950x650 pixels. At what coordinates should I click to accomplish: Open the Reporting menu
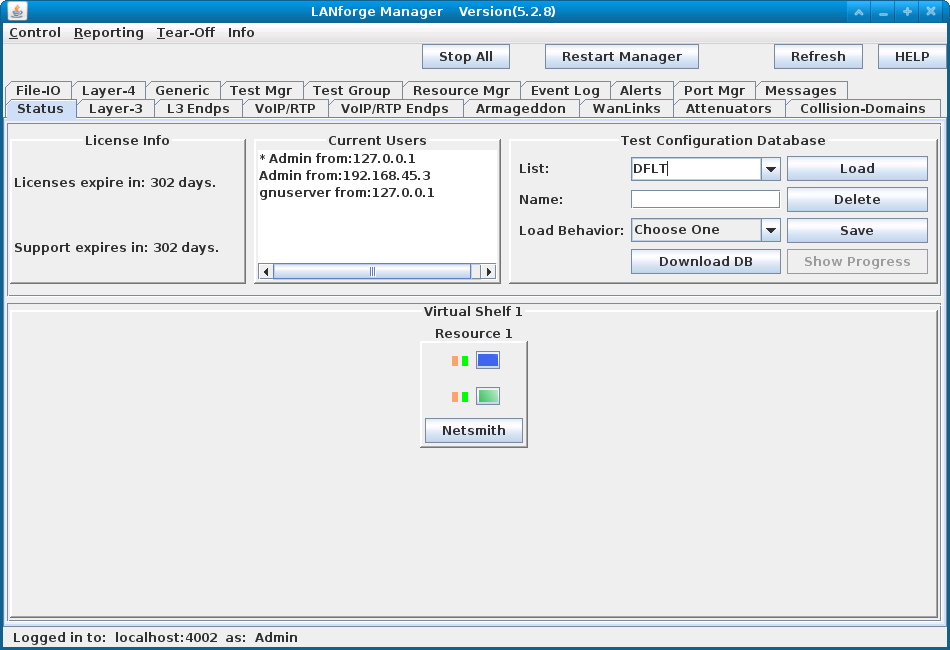[x=108, y=33]
